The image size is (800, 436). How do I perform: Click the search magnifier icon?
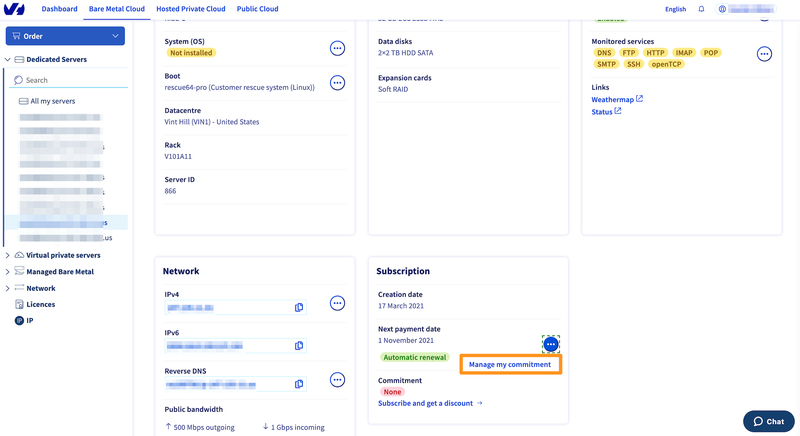pyautogui.click(x=18, y=80)
